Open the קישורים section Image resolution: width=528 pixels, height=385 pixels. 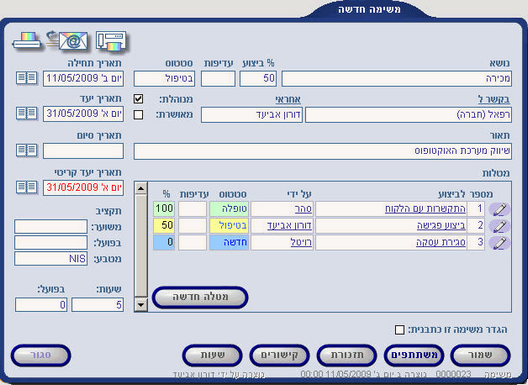tap(279, 355)
